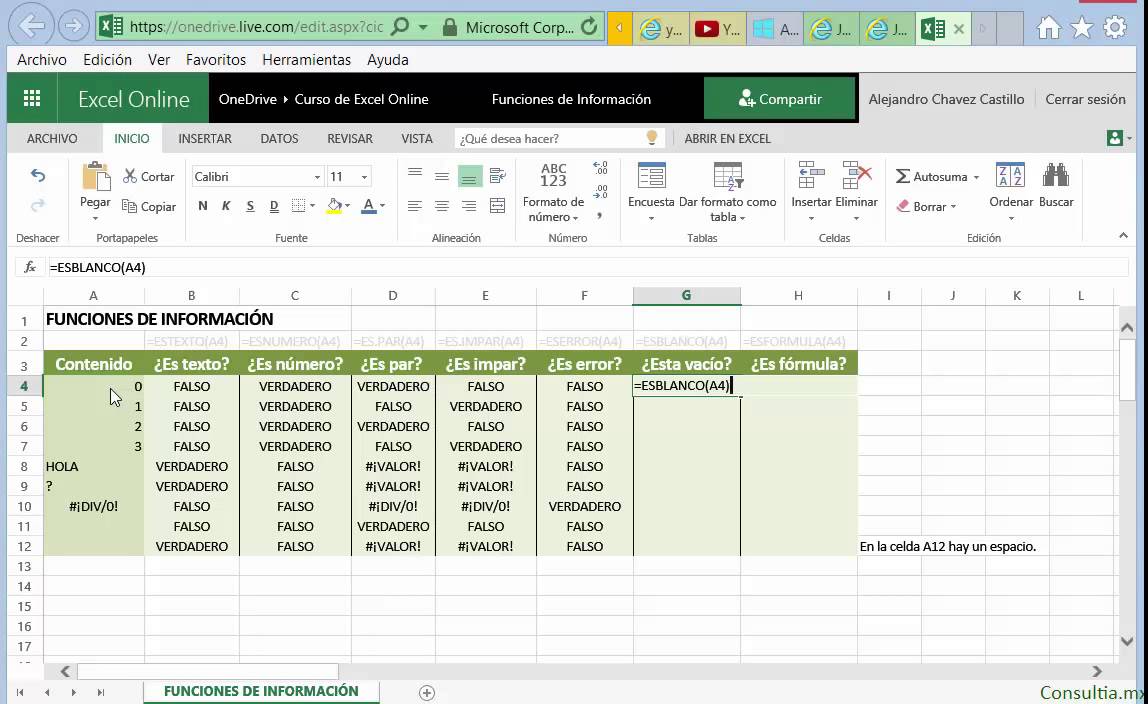1148x704 pixels.
Task: Click the merge cells icon
Action: (x=497, y=206)
